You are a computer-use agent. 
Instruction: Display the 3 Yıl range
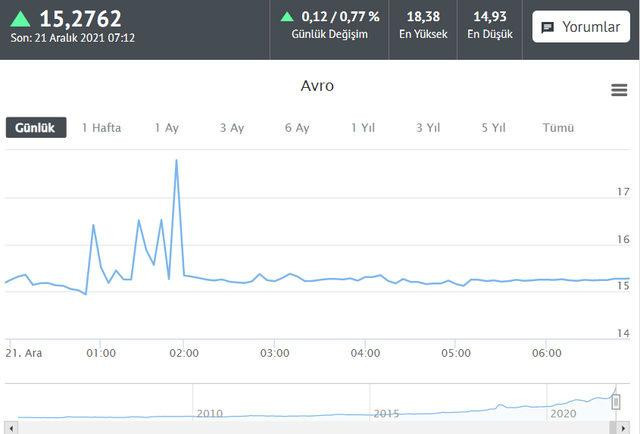(427, 128)
